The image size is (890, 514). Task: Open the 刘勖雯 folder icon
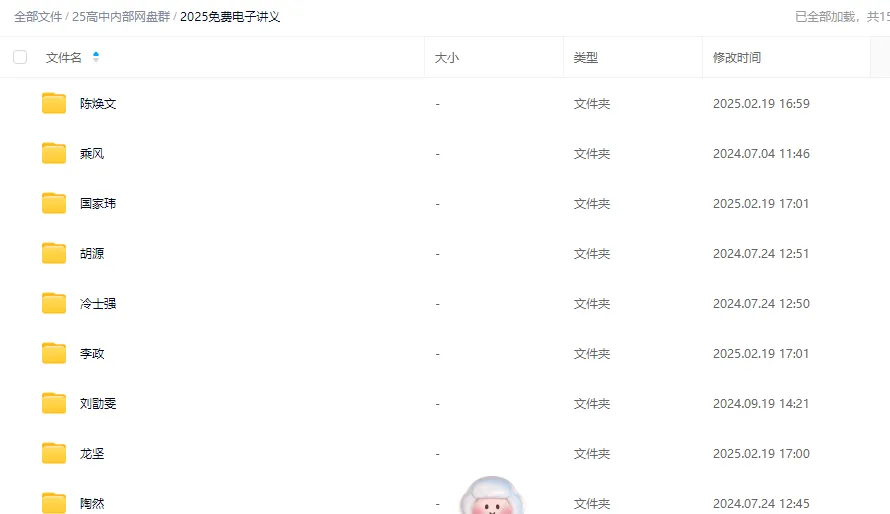point(54,403)
